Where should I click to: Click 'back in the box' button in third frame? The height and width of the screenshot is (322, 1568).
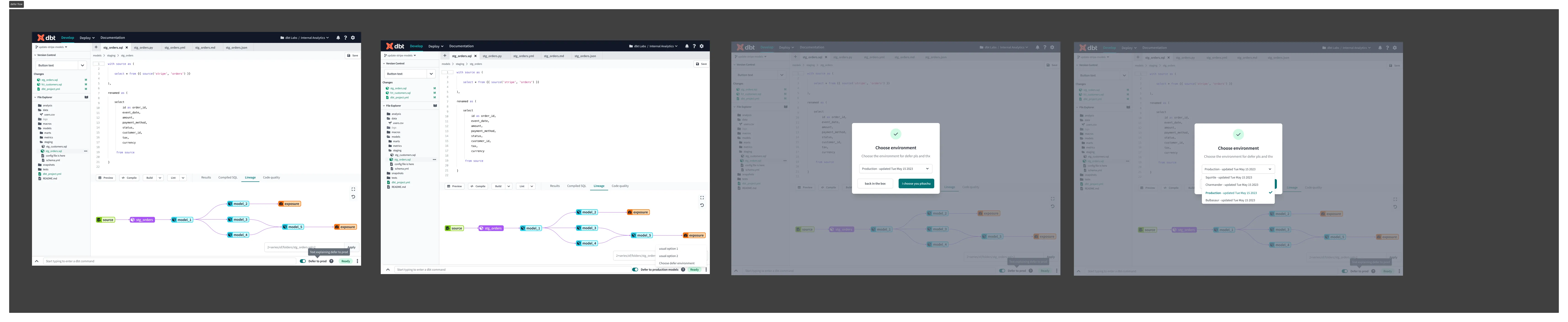(875, 183)
